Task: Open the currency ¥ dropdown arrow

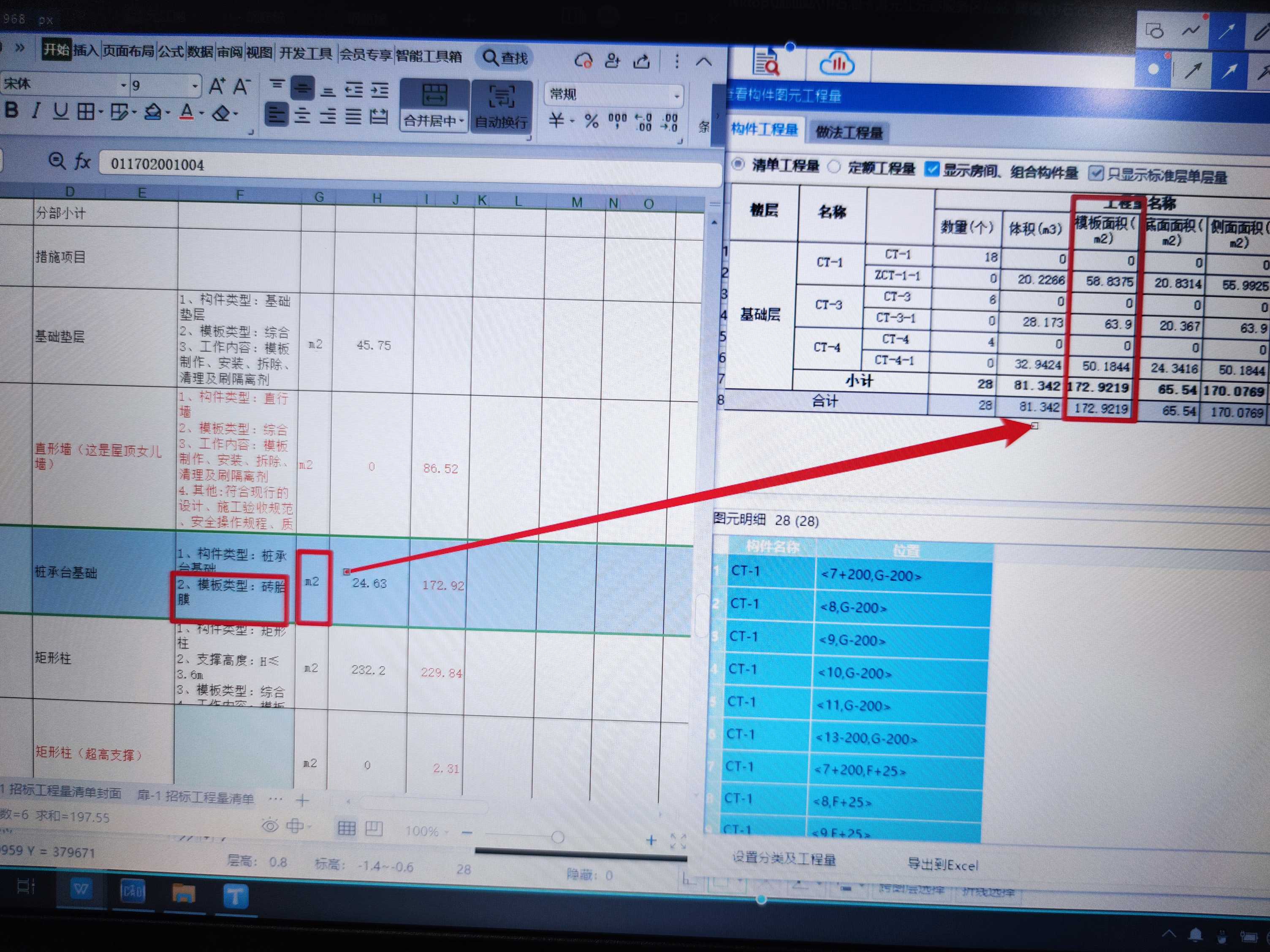Action: coord(573,121)
